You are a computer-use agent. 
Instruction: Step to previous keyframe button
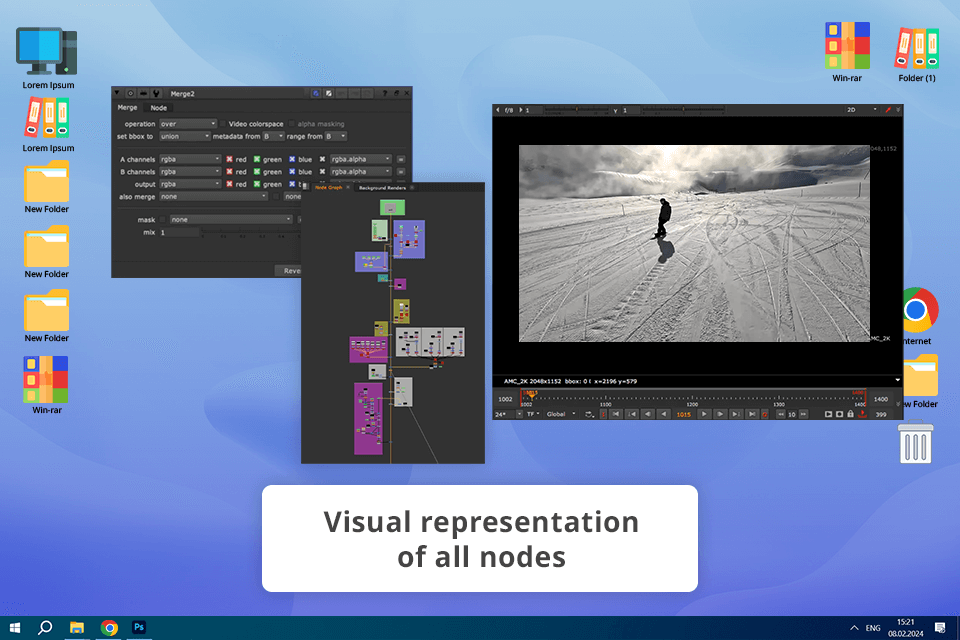(x=632, y=414)
